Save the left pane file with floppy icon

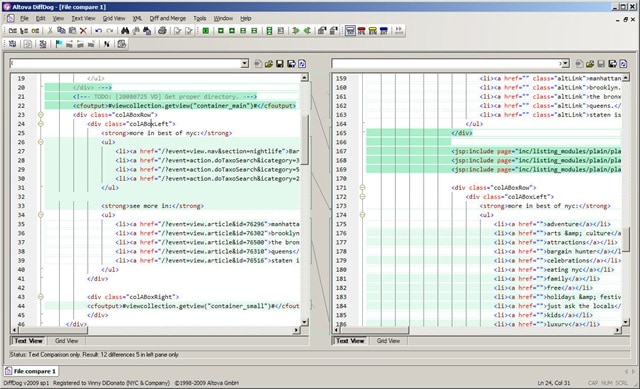pos(280,64)
